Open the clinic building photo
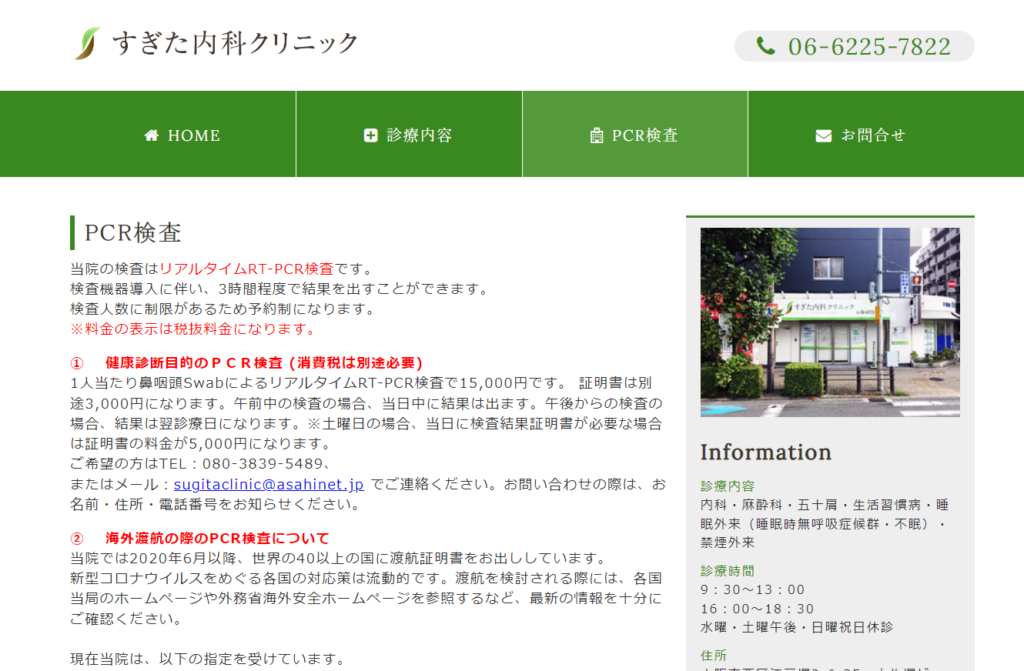Image resolution: width=1024 pixels, height=671 pixels. [829, 322]
